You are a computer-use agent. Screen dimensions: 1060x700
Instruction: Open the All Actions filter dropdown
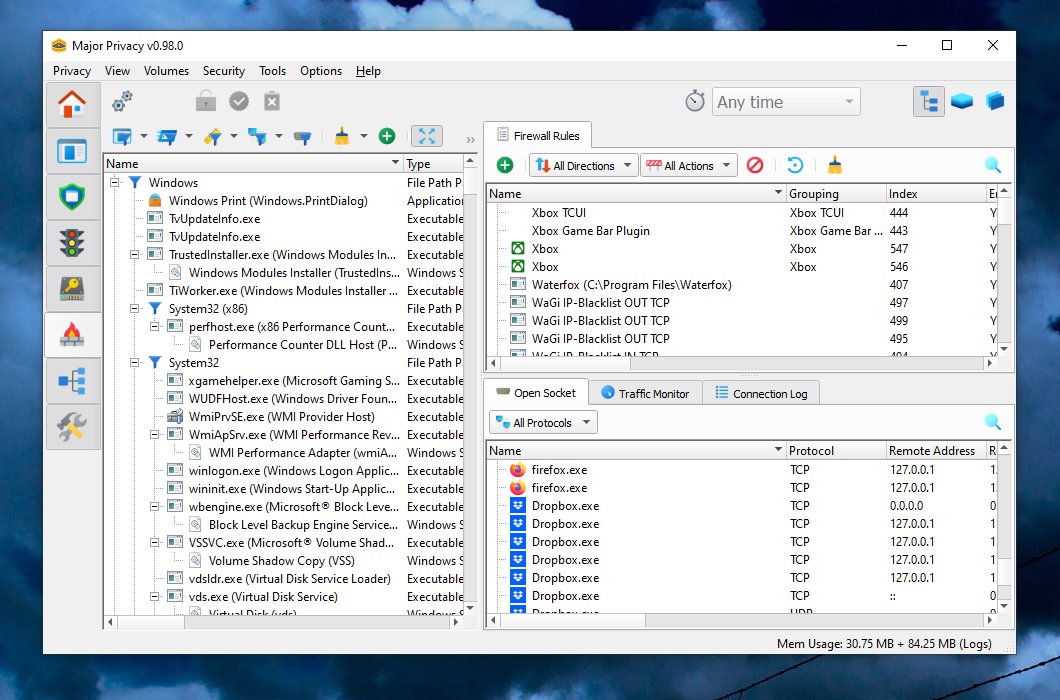coord(688,165)
